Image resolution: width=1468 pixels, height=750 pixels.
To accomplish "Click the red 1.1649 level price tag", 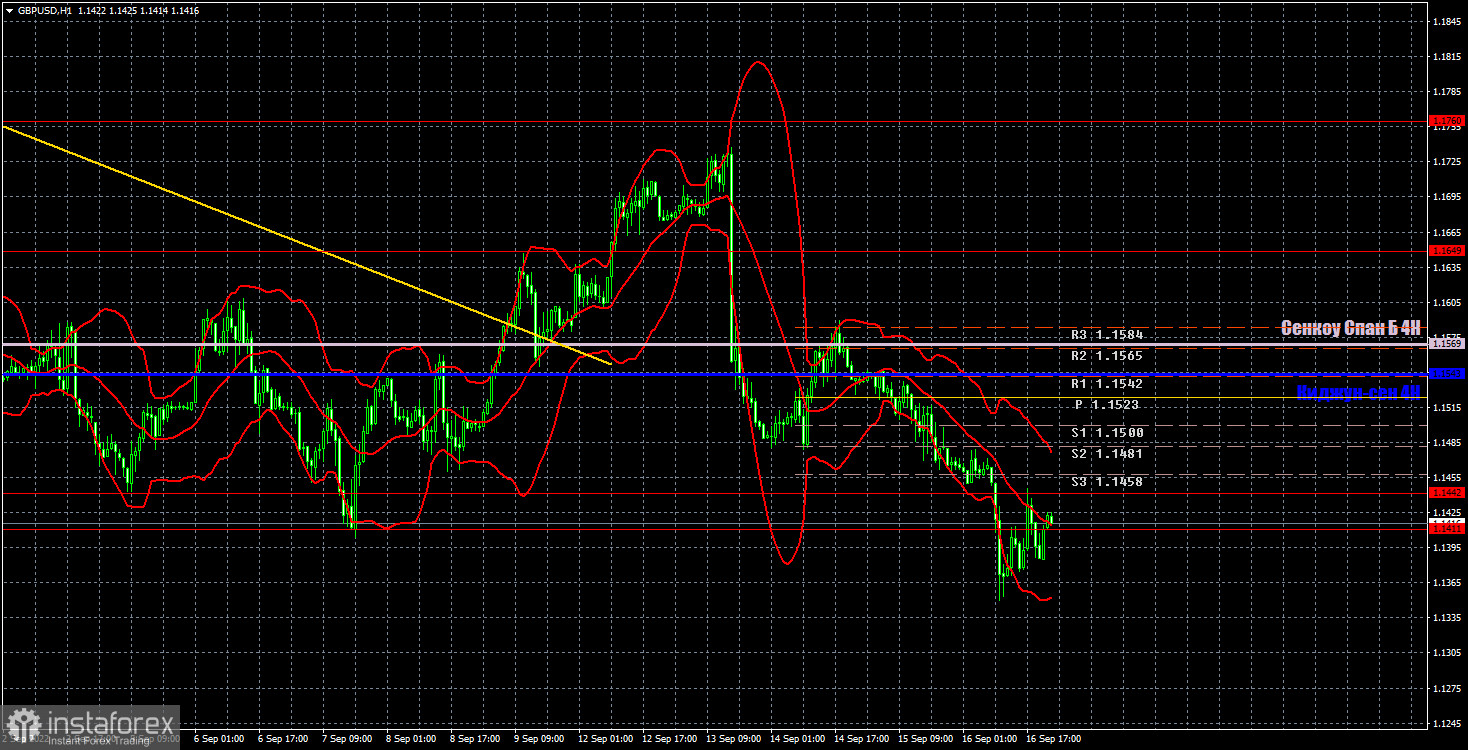I will pos(1447,250).
